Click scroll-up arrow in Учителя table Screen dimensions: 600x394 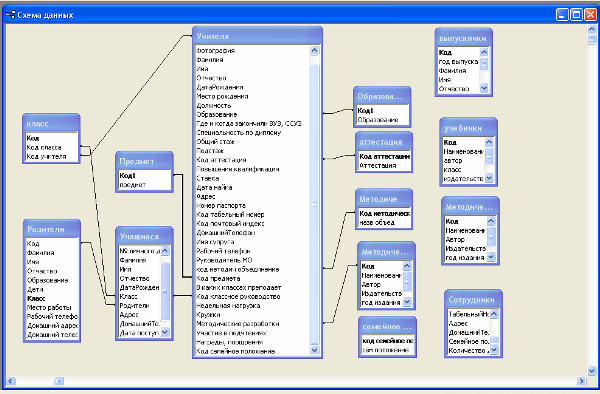click(314, 50)
